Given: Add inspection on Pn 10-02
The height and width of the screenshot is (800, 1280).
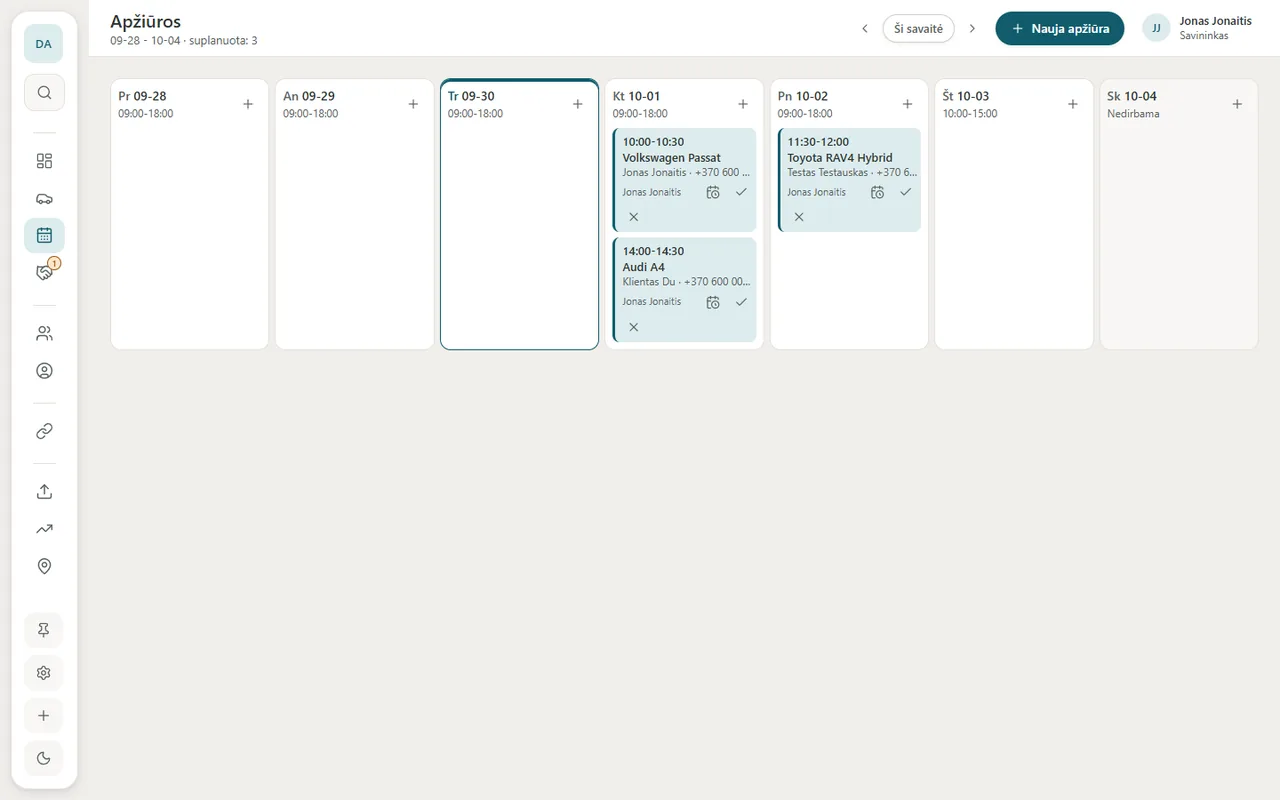Looking at the screenshot, I should (907, 104).
